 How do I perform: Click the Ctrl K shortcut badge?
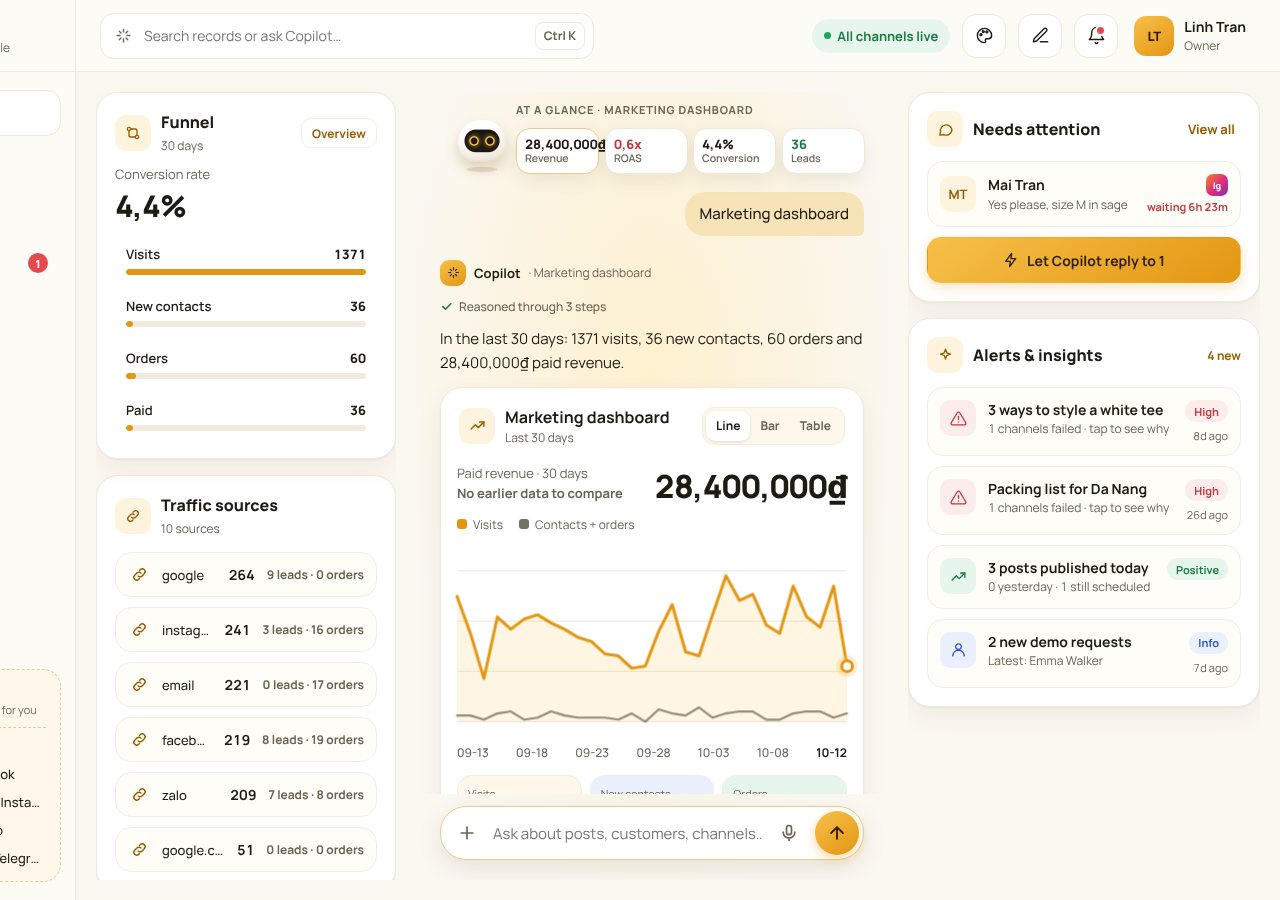tap(560, 36)
